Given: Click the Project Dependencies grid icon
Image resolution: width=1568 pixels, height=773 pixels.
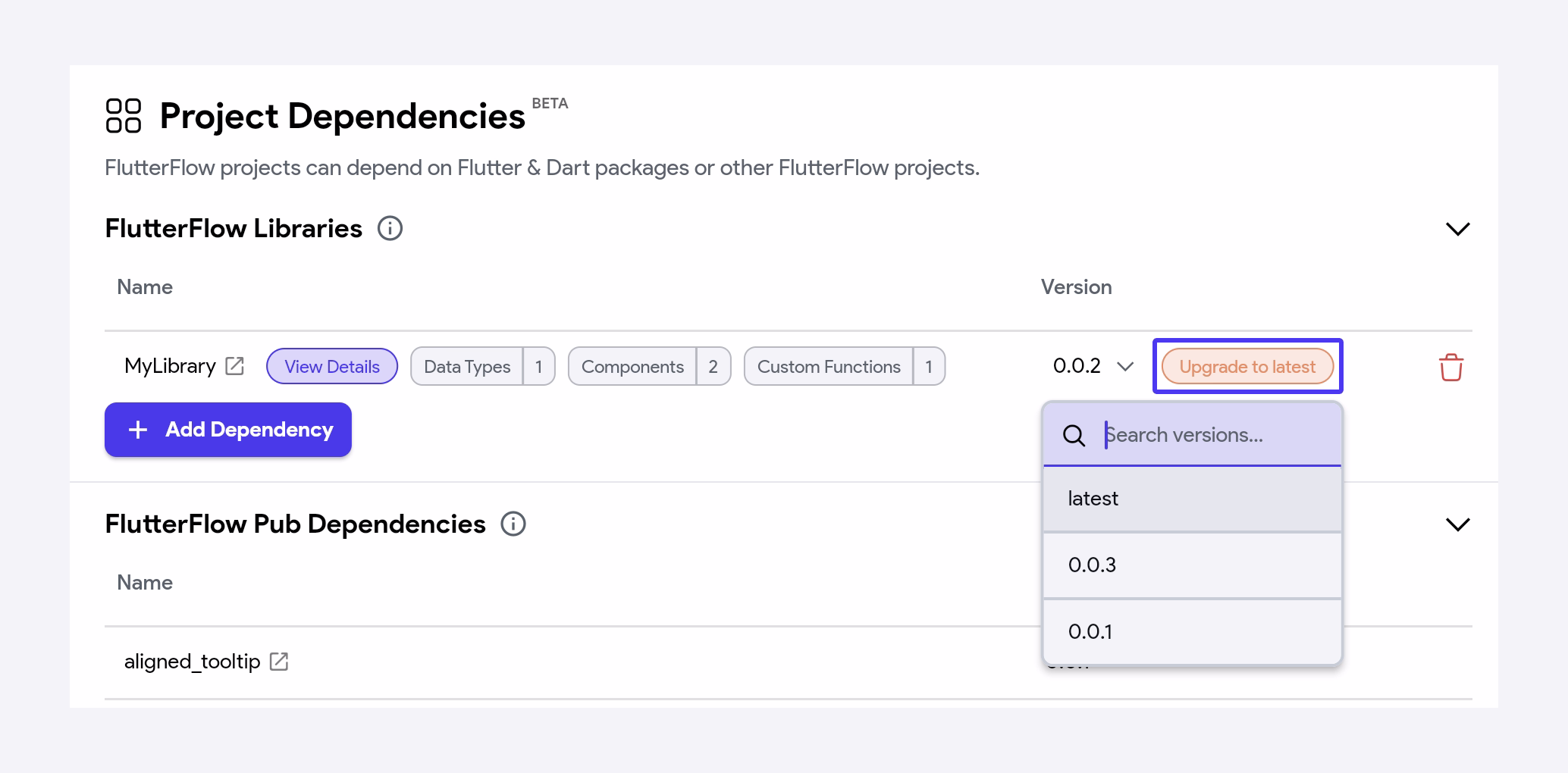Looking at the screenshot, I should (123, 116).
